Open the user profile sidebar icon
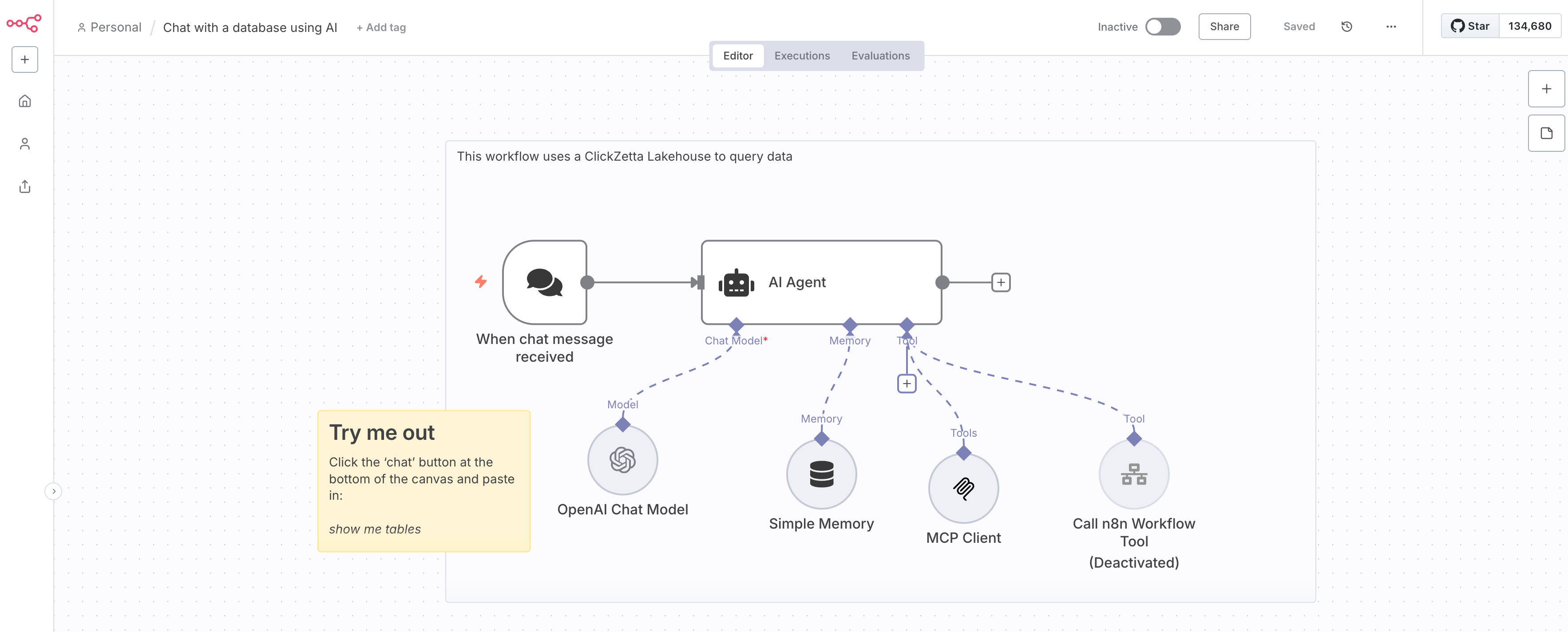1568x632 pixels. tap(25, 143)
